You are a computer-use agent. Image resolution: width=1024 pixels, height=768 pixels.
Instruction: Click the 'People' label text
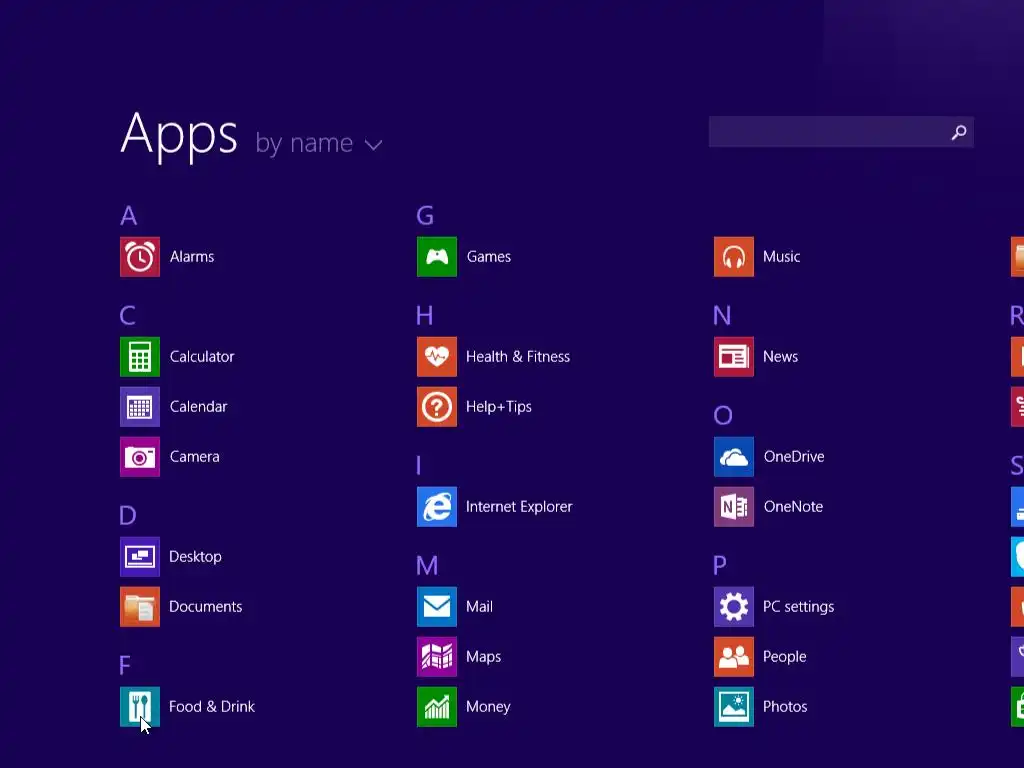coord(785,657)
